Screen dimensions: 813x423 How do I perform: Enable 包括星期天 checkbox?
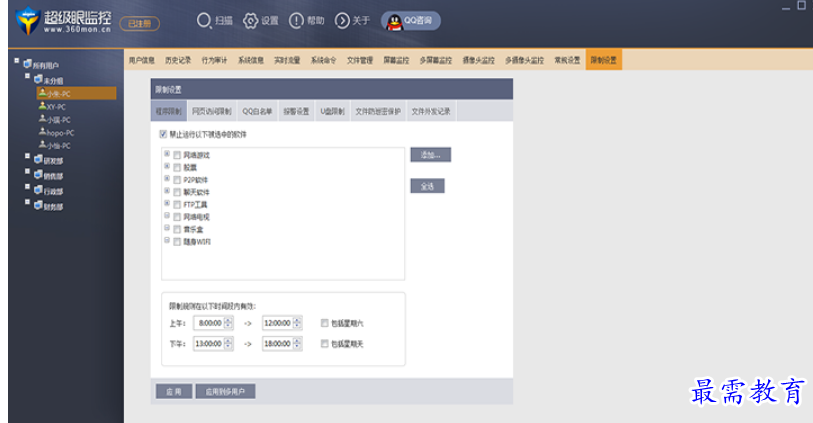(325, 344)
